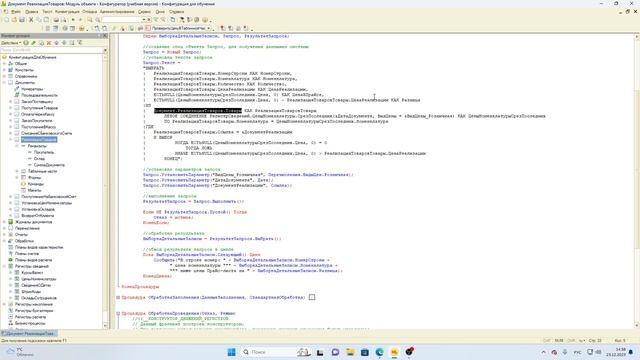Open the Действия dropdown menu
This screenshot has width=640, height=360.
(x=10, y=42)
